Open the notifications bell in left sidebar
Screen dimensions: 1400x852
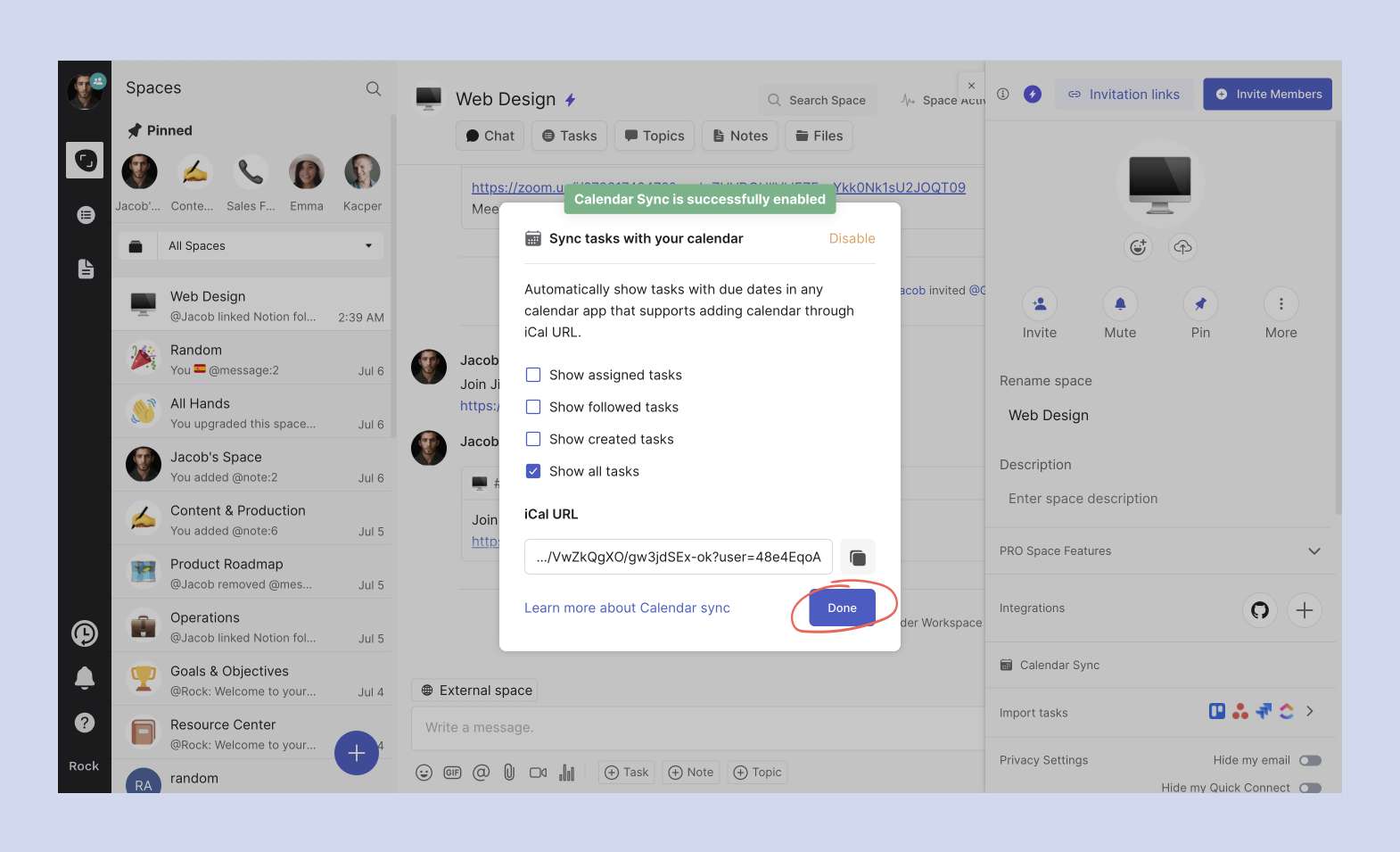pyautogui.click(x=85, y=678)
